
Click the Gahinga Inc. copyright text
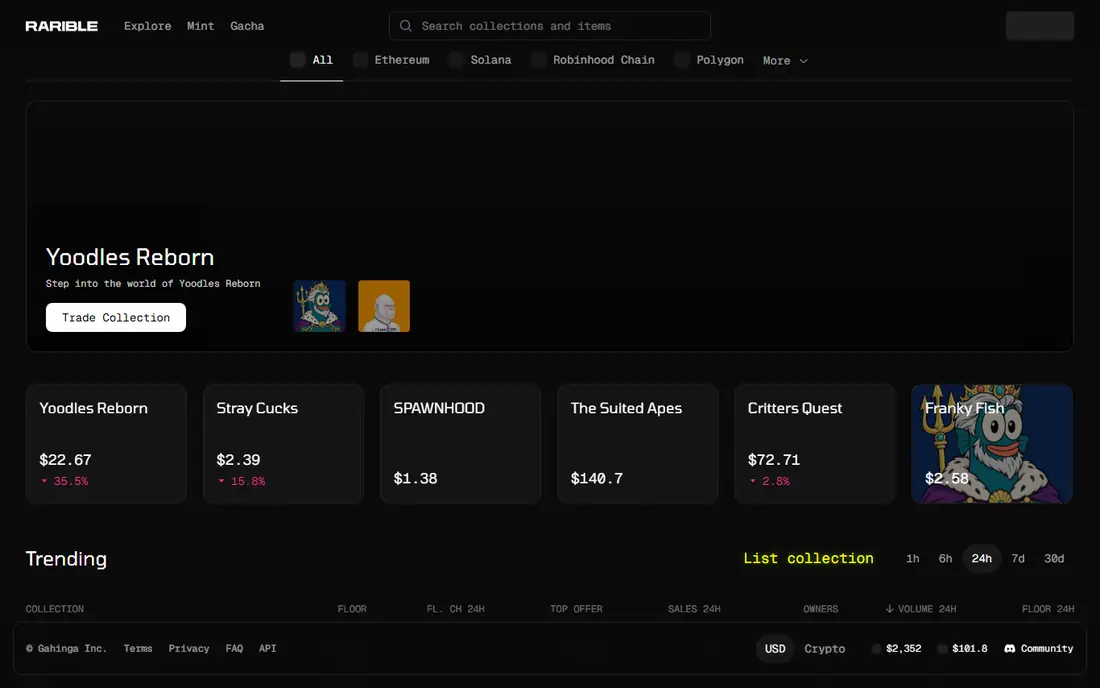pos(67,649)
